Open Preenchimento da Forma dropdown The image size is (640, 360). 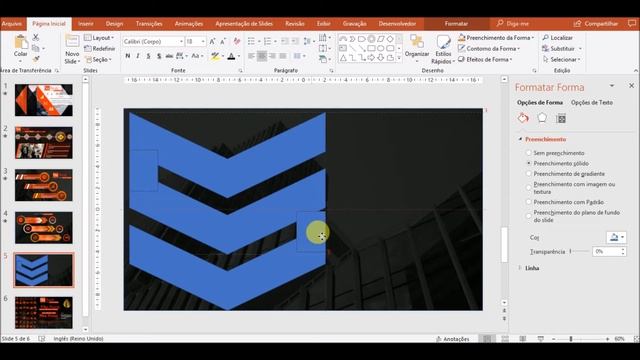point(496,38)
